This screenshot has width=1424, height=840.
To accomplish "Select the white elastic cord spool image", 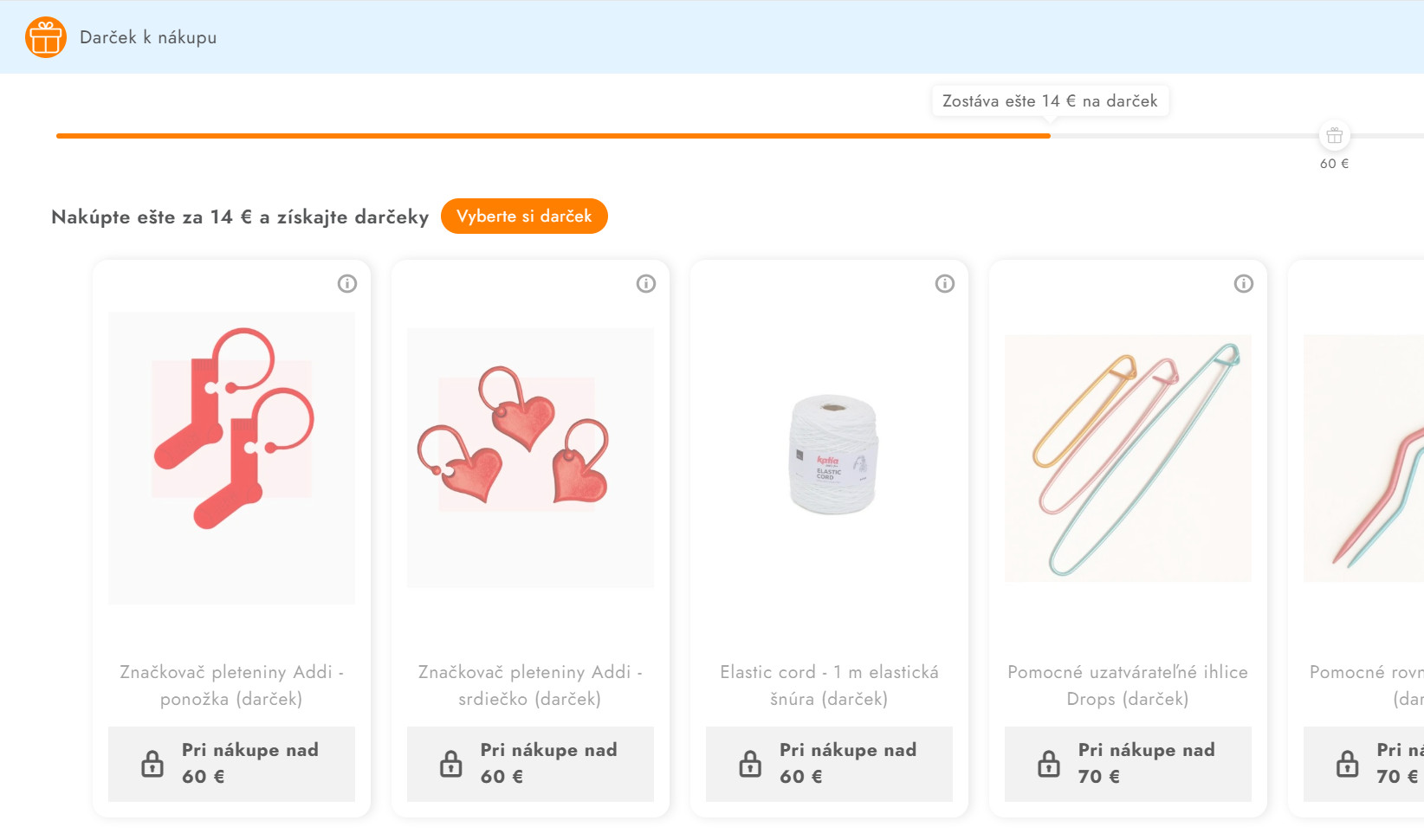I will 833,454.
